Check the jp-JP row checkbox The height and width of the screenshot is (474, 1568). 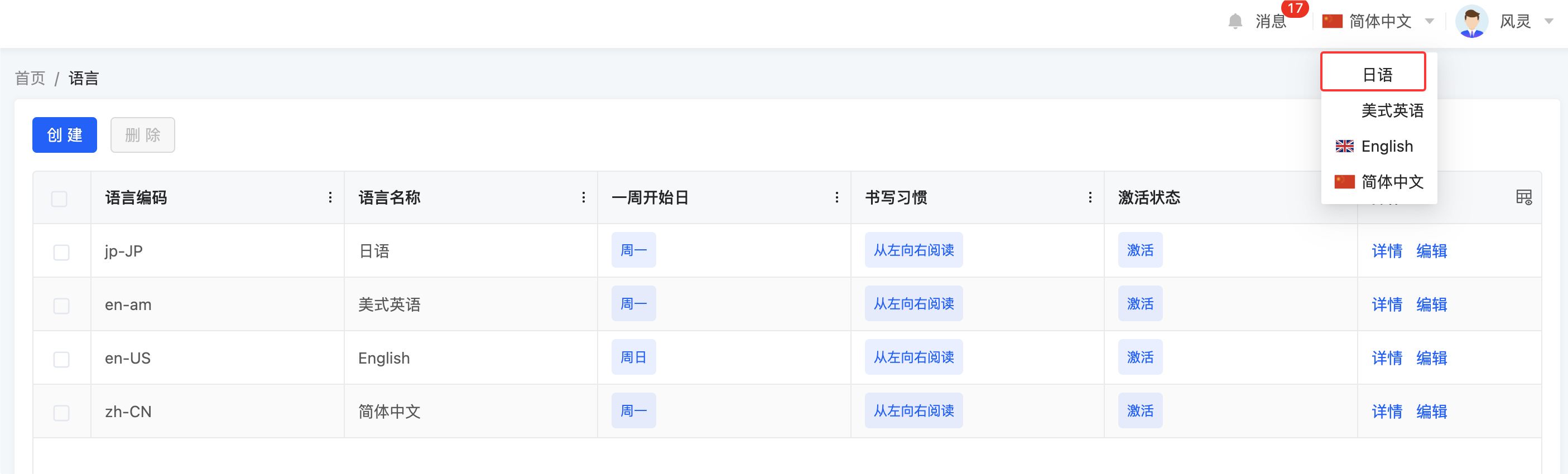[61, 252]
